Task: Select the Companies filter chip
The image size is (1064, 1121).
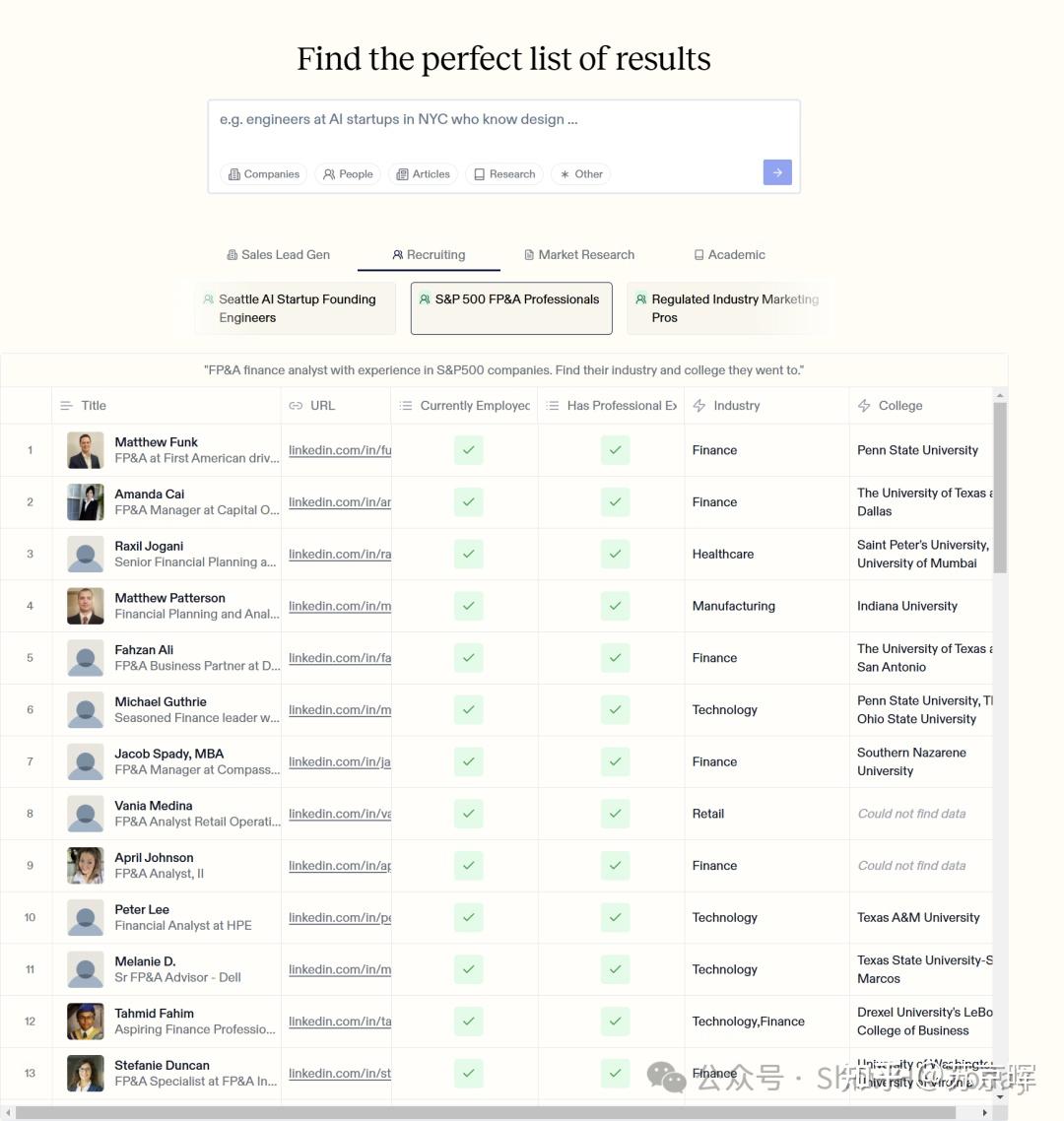Action: [264, 174]
